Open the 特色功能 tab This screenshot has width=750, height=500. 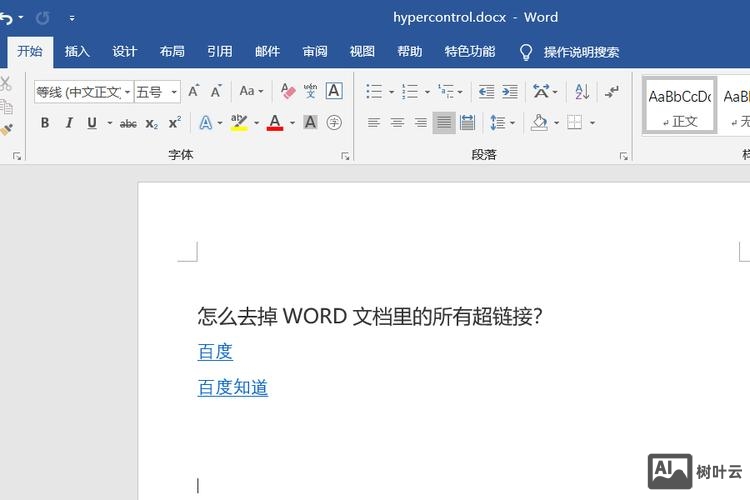tap(470, 51)
